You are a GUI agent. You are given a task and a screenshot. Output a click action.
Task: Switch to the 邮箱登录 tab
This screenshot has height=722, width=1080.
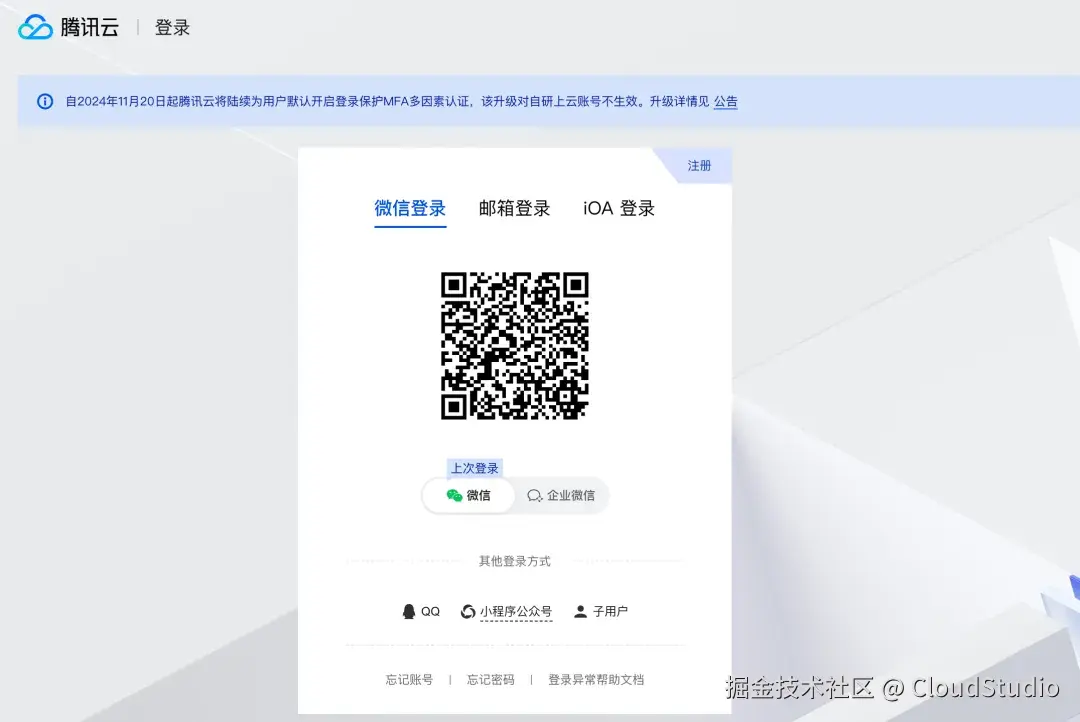(x=514, y=208)
